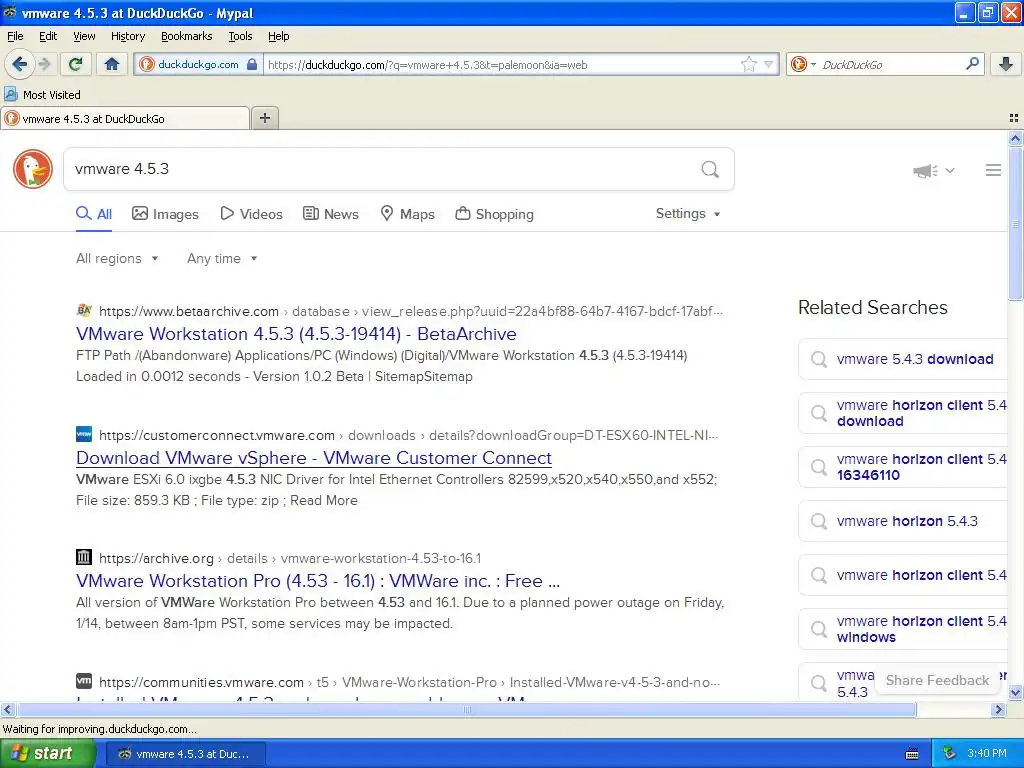Click the vertical scrollbar down arrow
Screen dimensions: 1024x768
(1015, 693)
